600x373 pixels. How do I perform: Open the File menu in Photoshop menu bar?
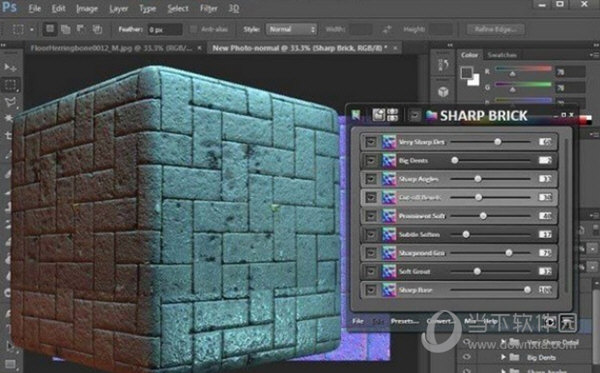pyautogui.click(x=34, y=8)
